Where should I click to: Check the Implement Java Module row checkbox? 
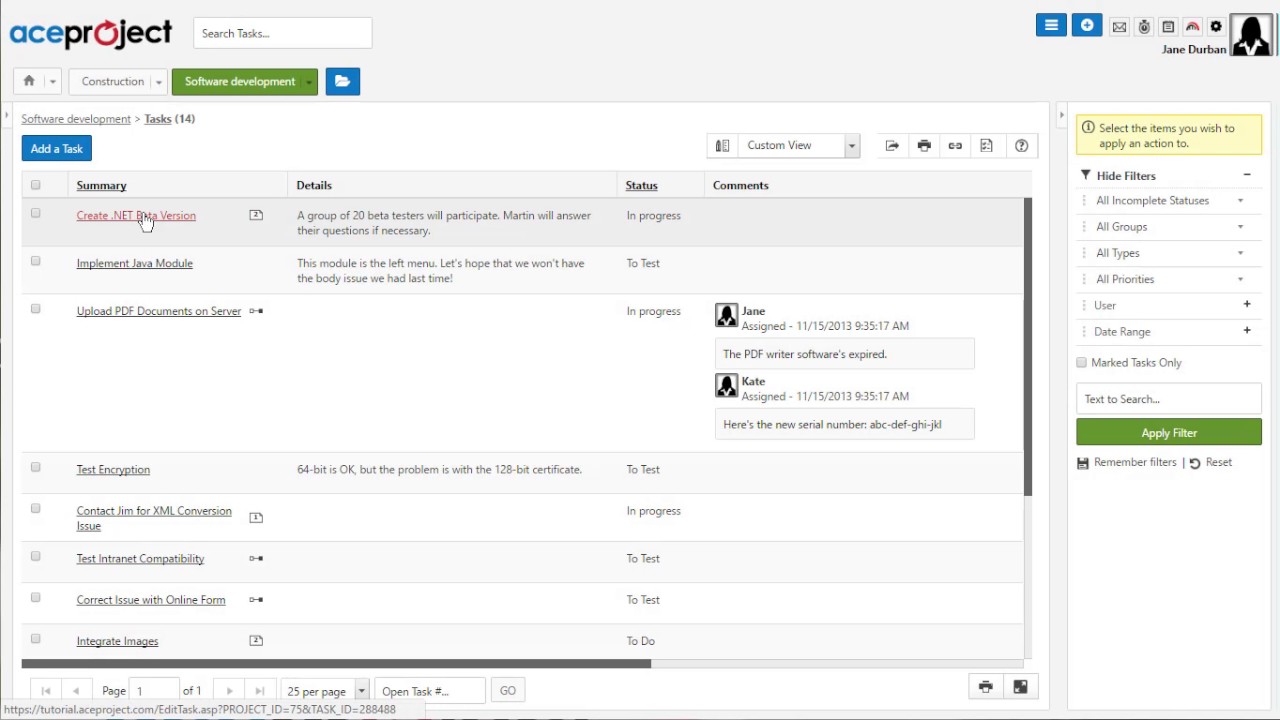point(36,261)
